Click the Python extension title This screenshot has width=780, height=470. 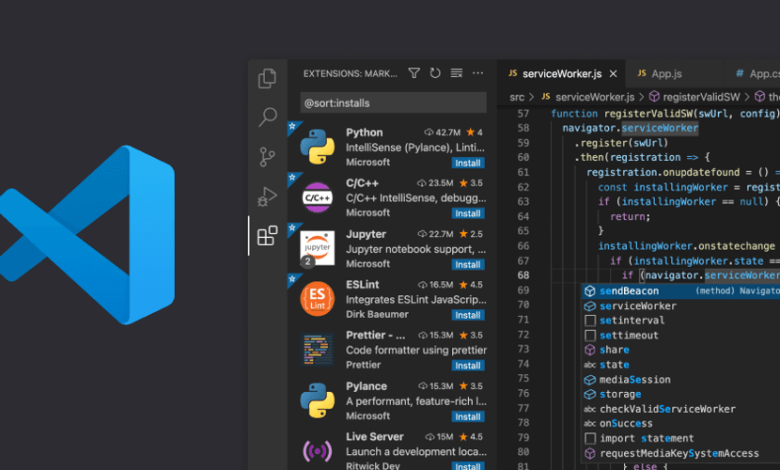(x=364, y=132)
